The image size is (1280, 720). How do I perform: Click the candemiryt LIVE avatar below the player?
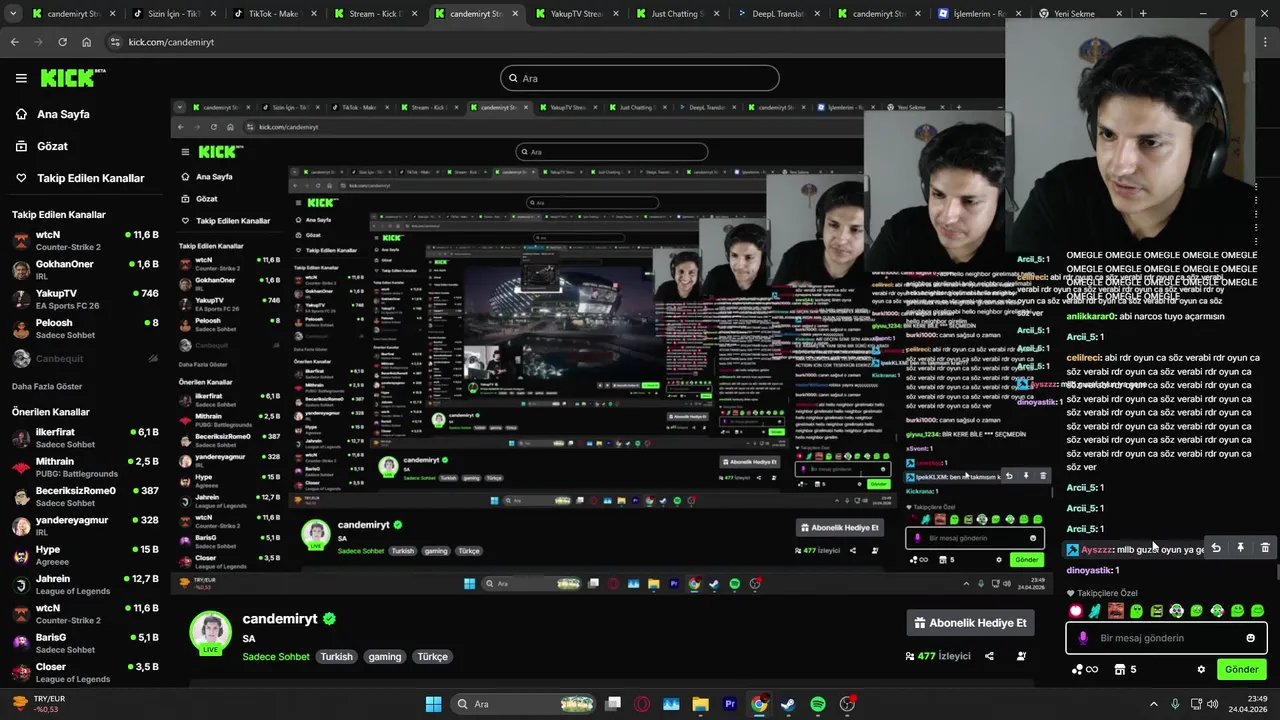[211, 633]
